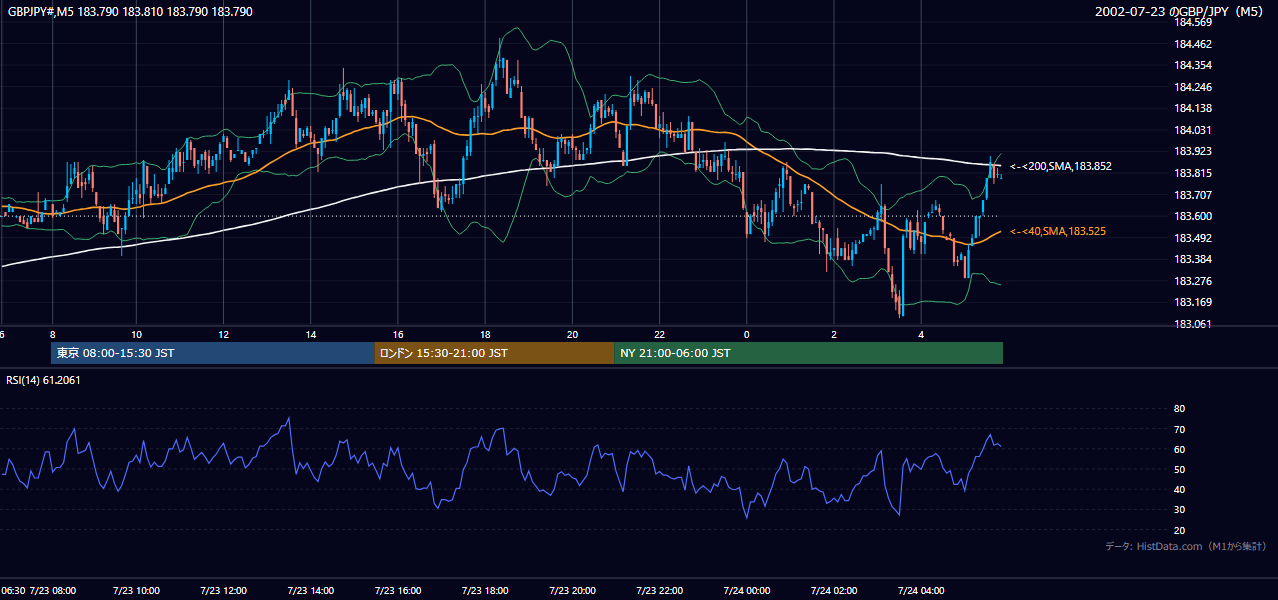Click bottom time label 7/24 02:00
Viewport: 1278px width, 600px height.
[x=834, y=590]
